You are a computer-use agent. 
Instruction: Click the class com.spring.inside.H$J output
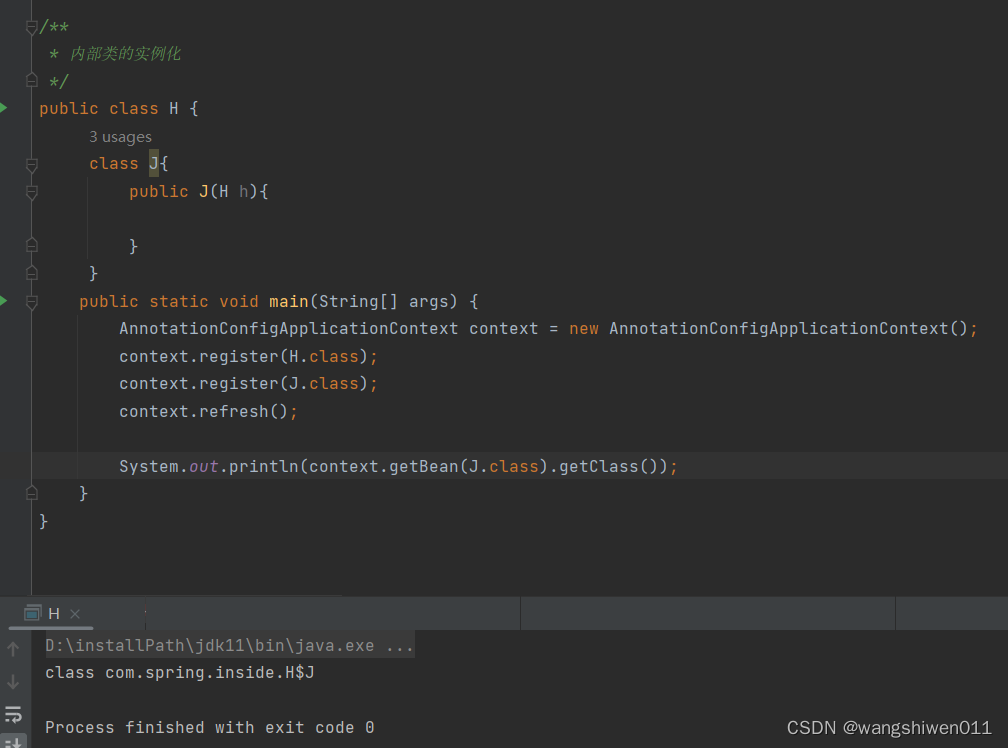pyautogui.click(x=179, y=672)
